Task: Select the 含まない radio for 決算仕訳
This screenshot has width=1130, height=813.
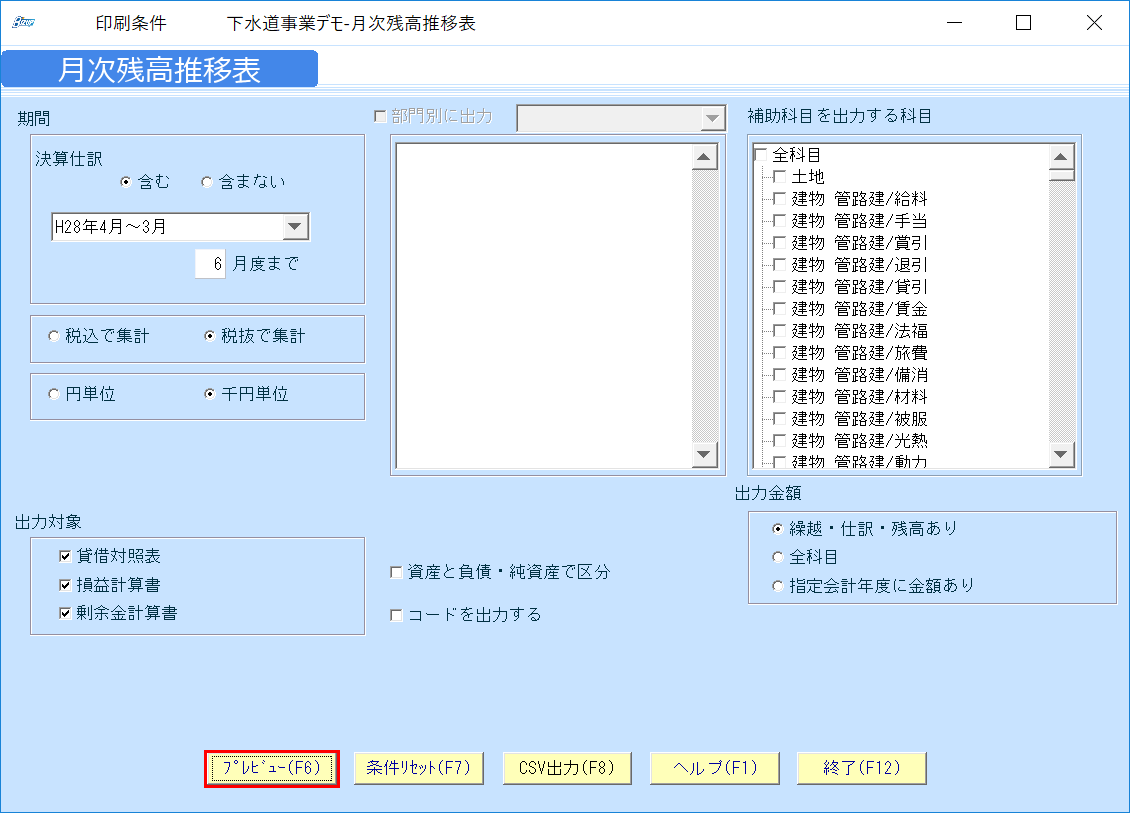Action: coord(207,181)
